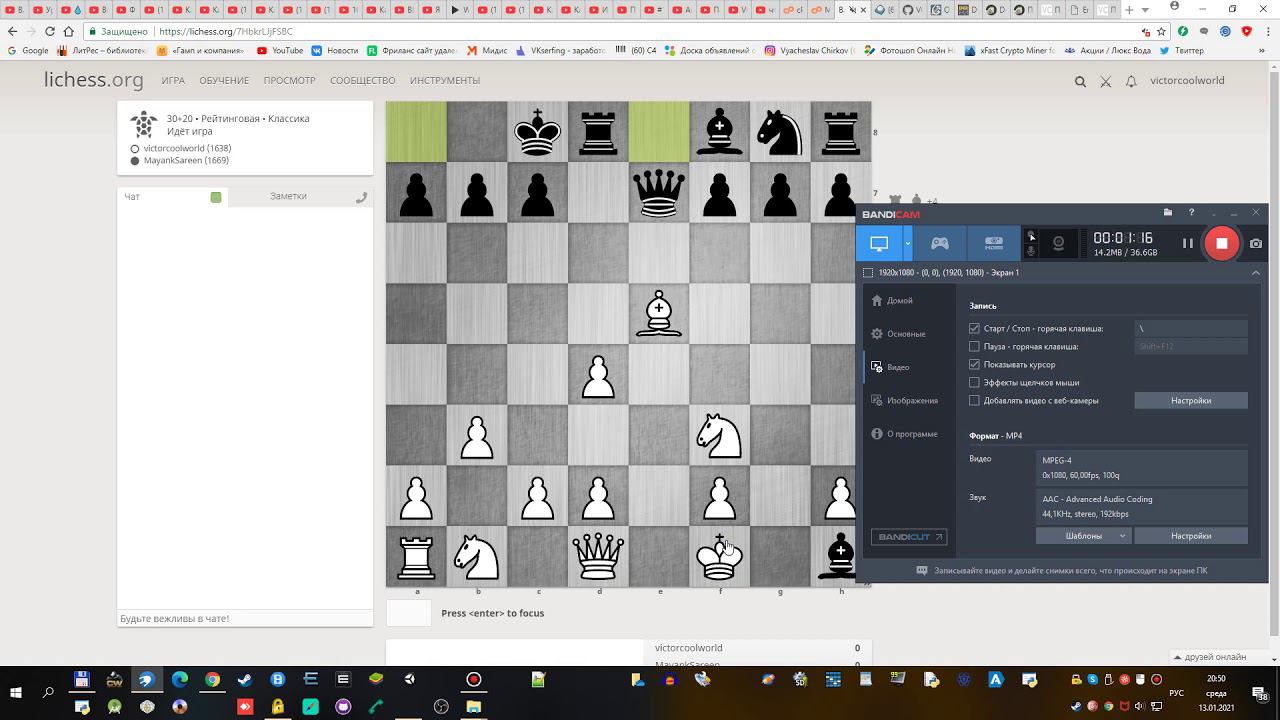Toggle Показывать курсор checkbox
This screenshot has width=1280, height=720.
(x=974, y=364)
